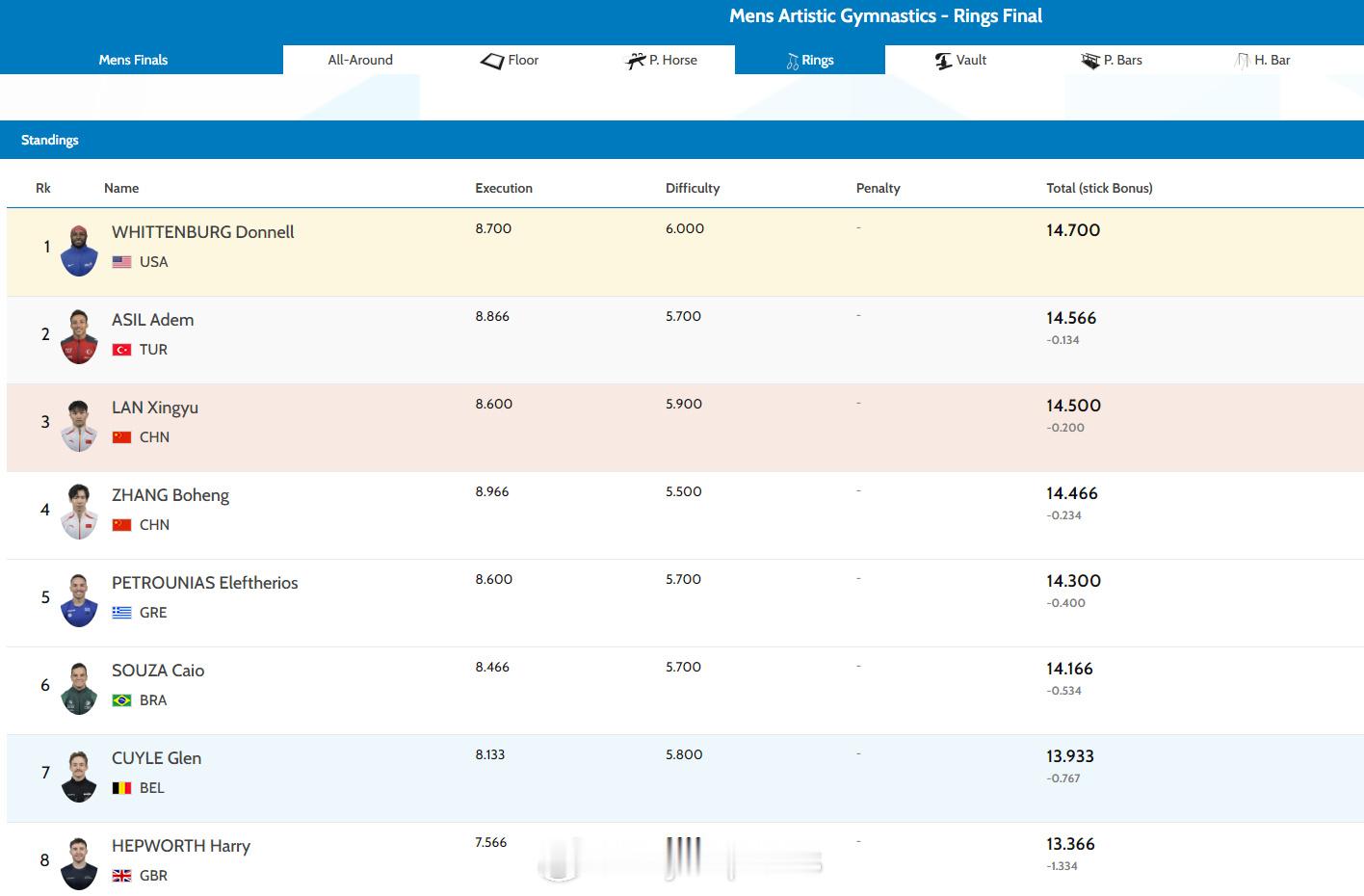The height and width of the screenshot is (896, 1364).
Task: Click CUYLE Glen's profile photo
Action: click(x=79, y=775)
